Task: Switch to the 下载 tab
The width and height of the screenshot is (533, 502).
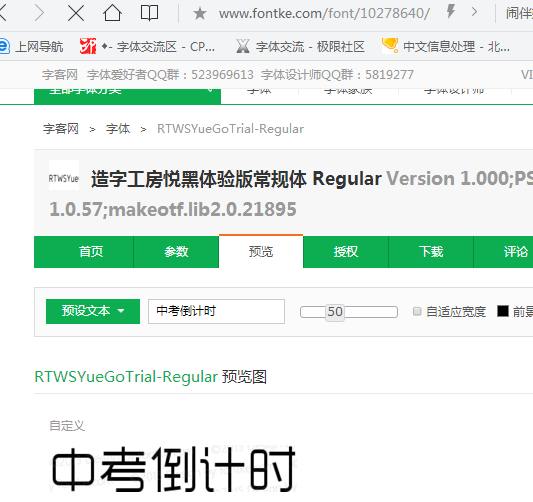Action: click(x=431, y=252)
